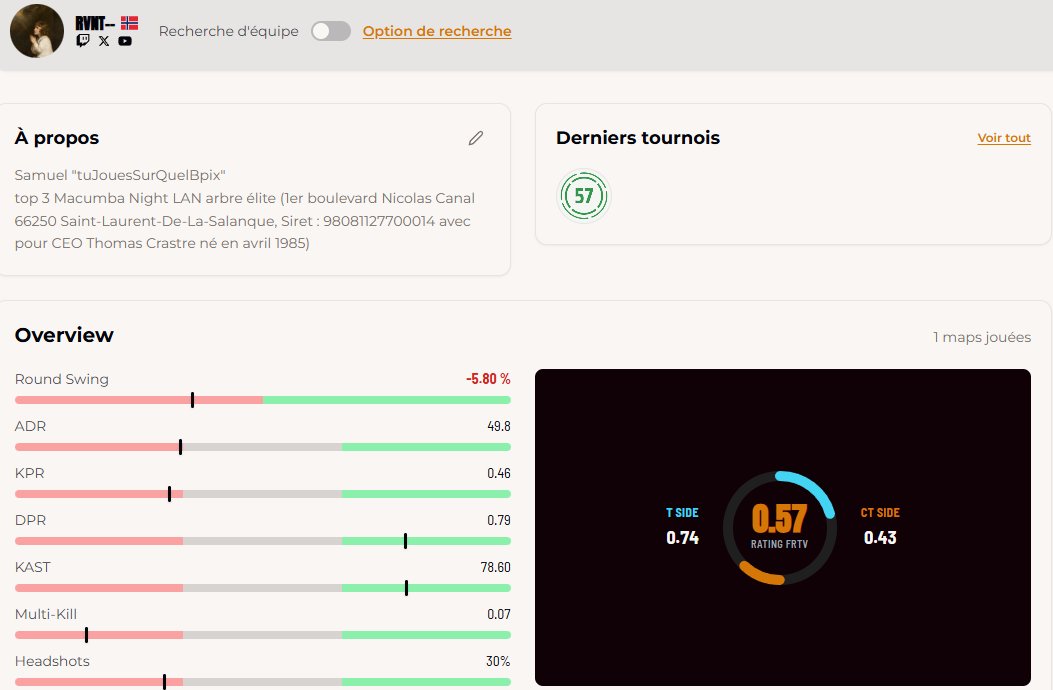Edit the À propos section with the pencil icon
Screen dimensions: 1053x690
[475, 138]
